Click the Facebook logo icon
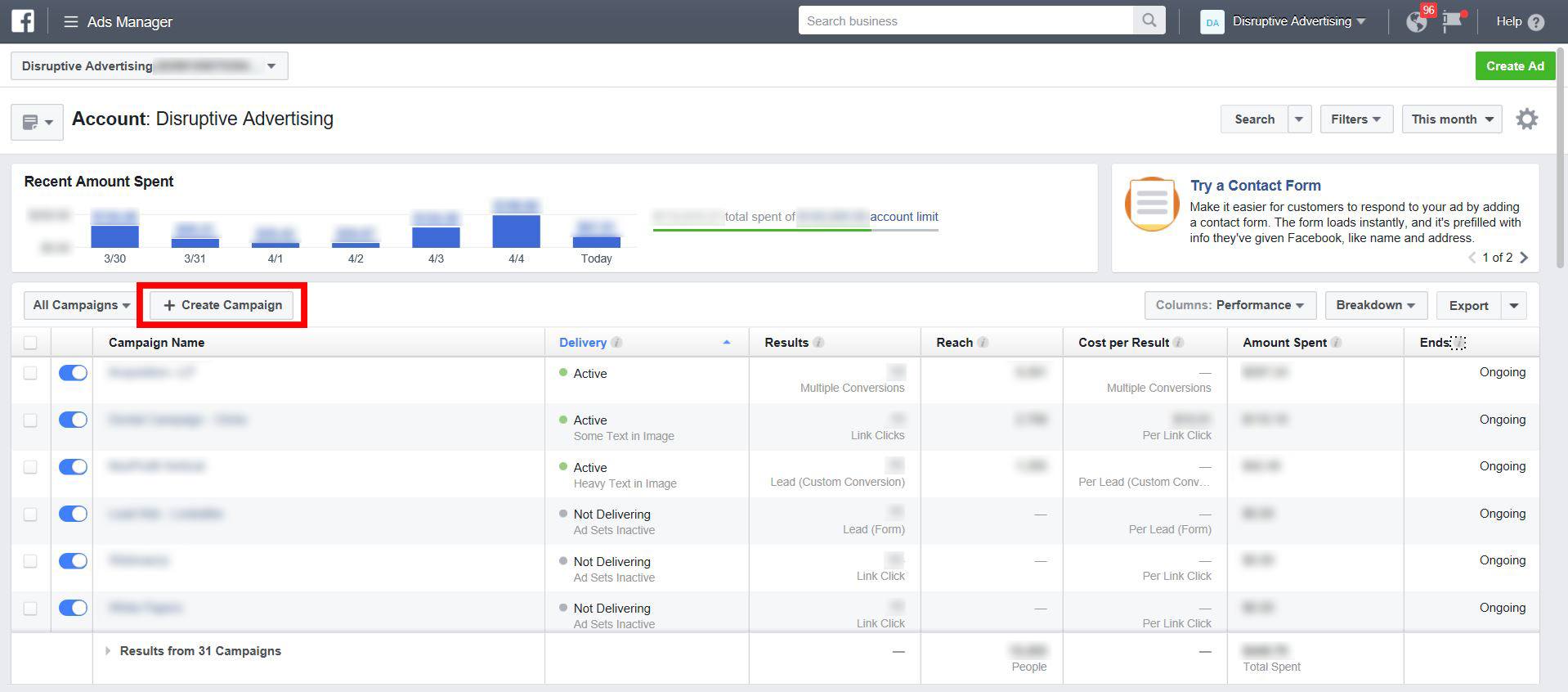The image size is (1568, 692). (23, 21)
